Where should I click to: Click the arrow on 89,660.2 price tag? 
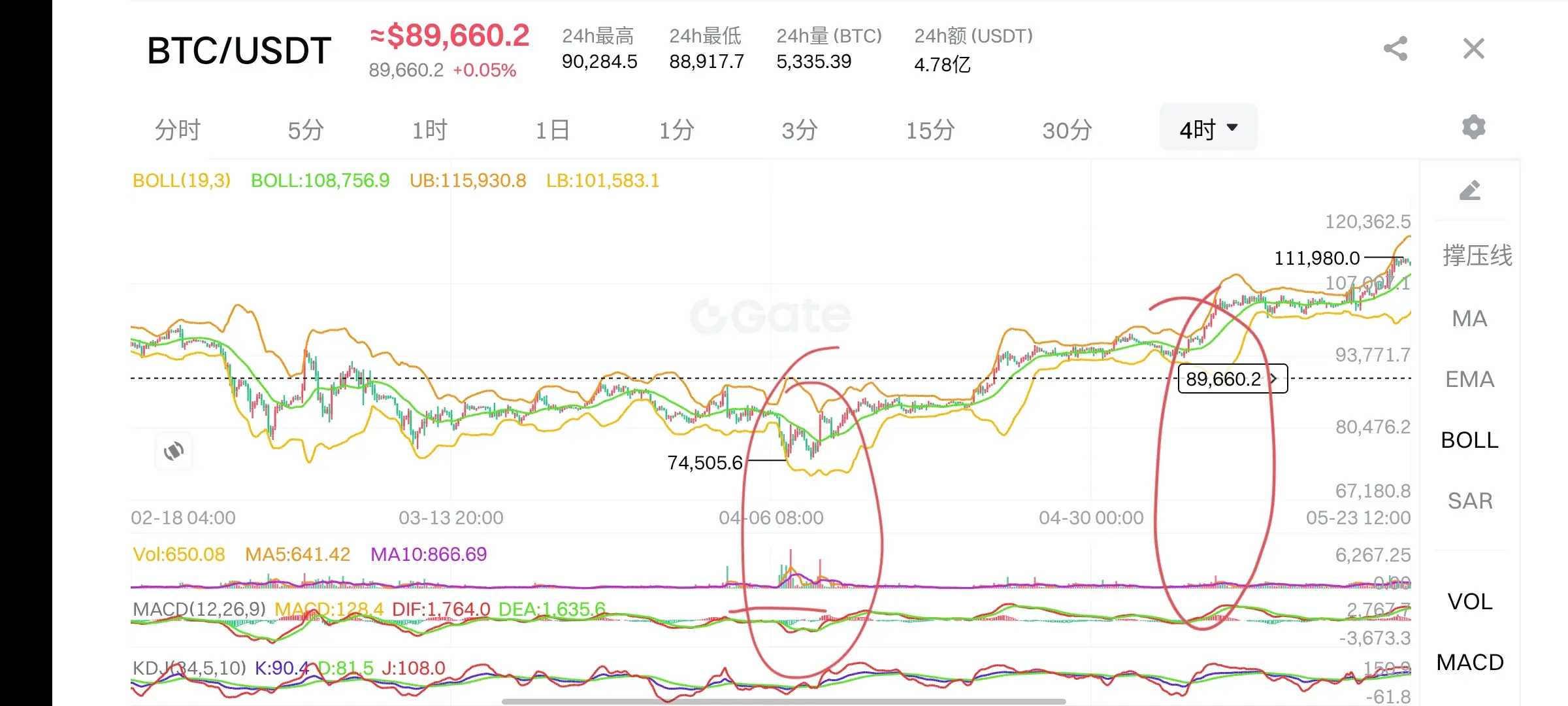click(1273, 378)
